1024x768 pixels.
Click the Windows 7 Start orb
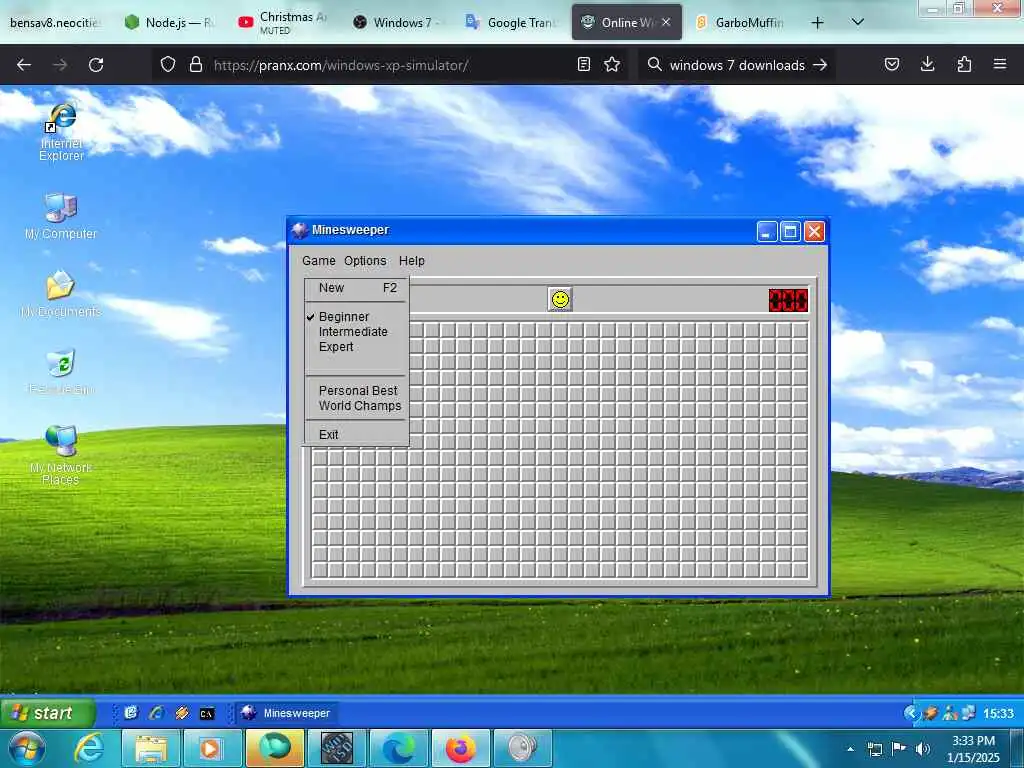pyautogui.click(x=27, y=748)
